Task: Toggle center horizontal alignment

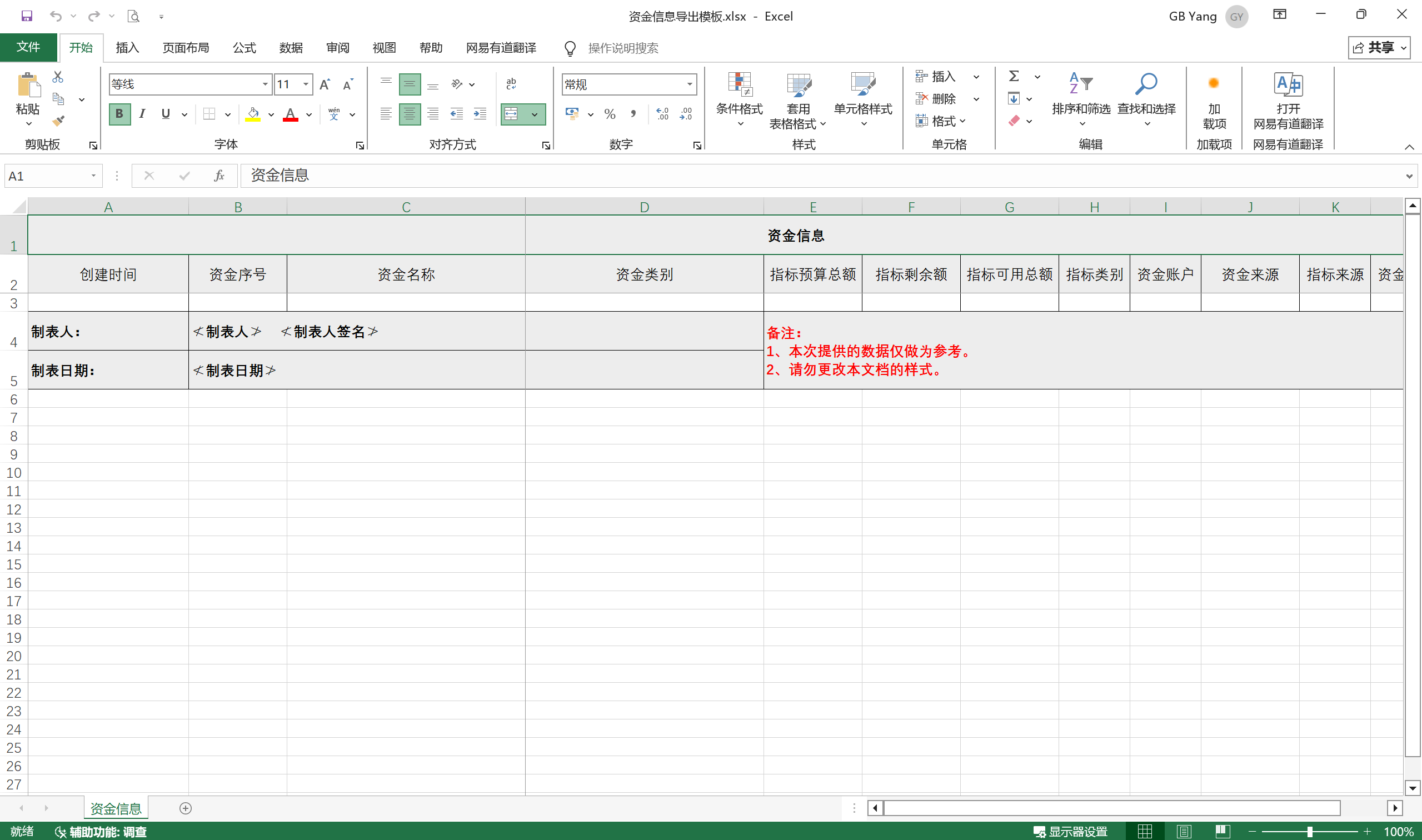Action: [x=410, y=114]
